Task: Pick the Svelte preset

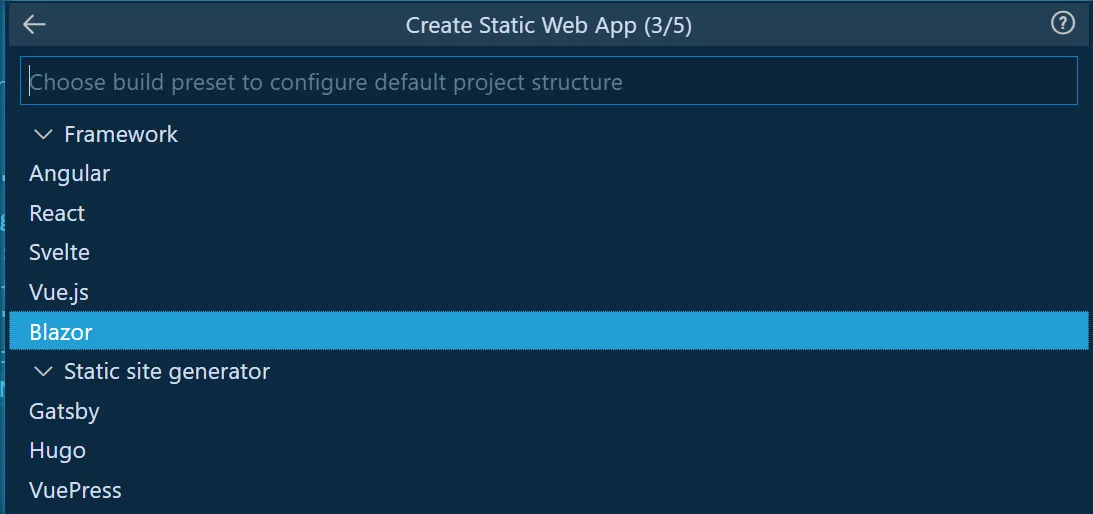Action: (59, 252)
